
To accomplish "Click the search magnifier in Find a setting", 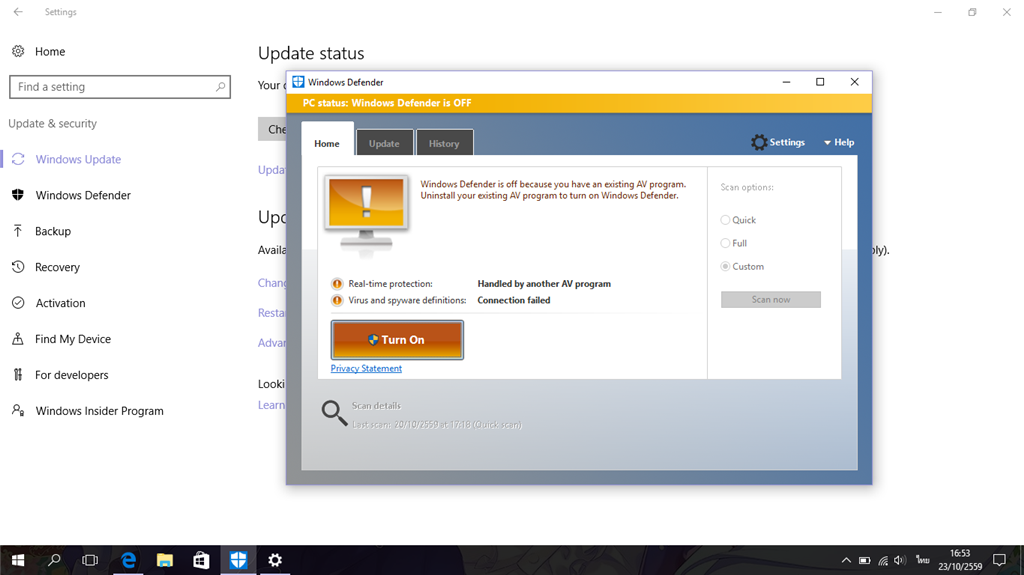I will 220,87.
